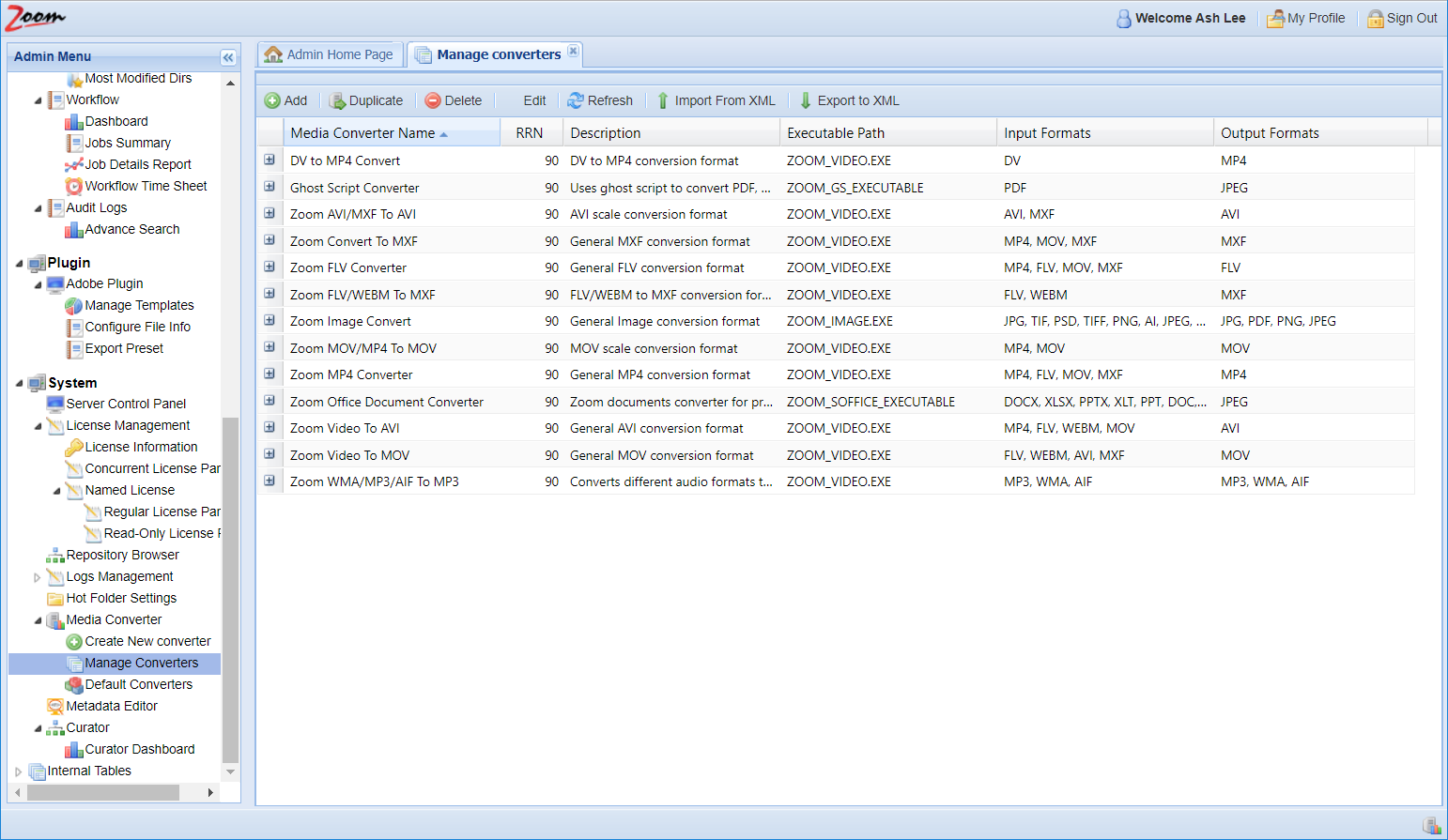The height and width of the screenshot is (840, 1448).
Task: Click the Welcome Ash Lee user icon
Action: click(1124, 19)
